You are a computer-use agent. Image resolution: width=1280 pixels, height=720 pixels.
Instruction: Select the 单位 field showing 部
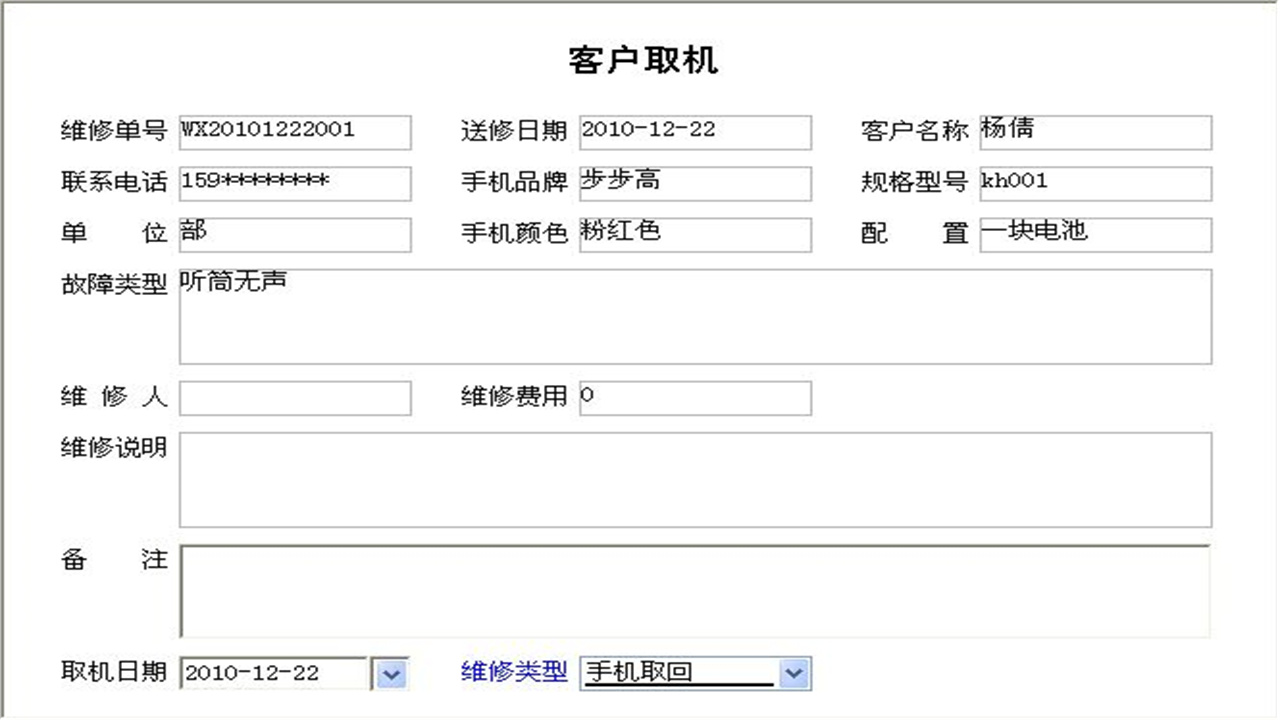click(x=294, y=234)
